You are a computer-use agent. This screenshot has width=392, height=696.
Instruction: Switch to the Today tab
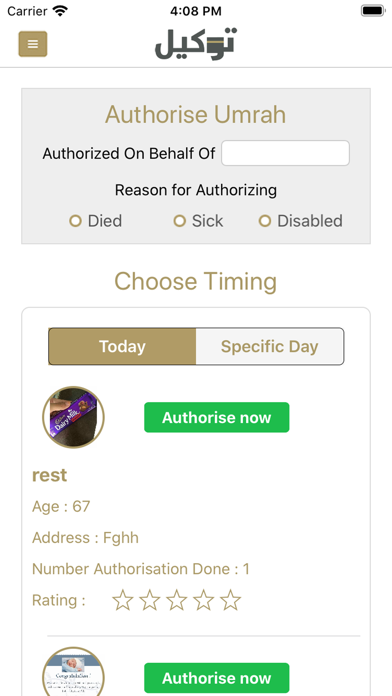(x=122, y=346)
